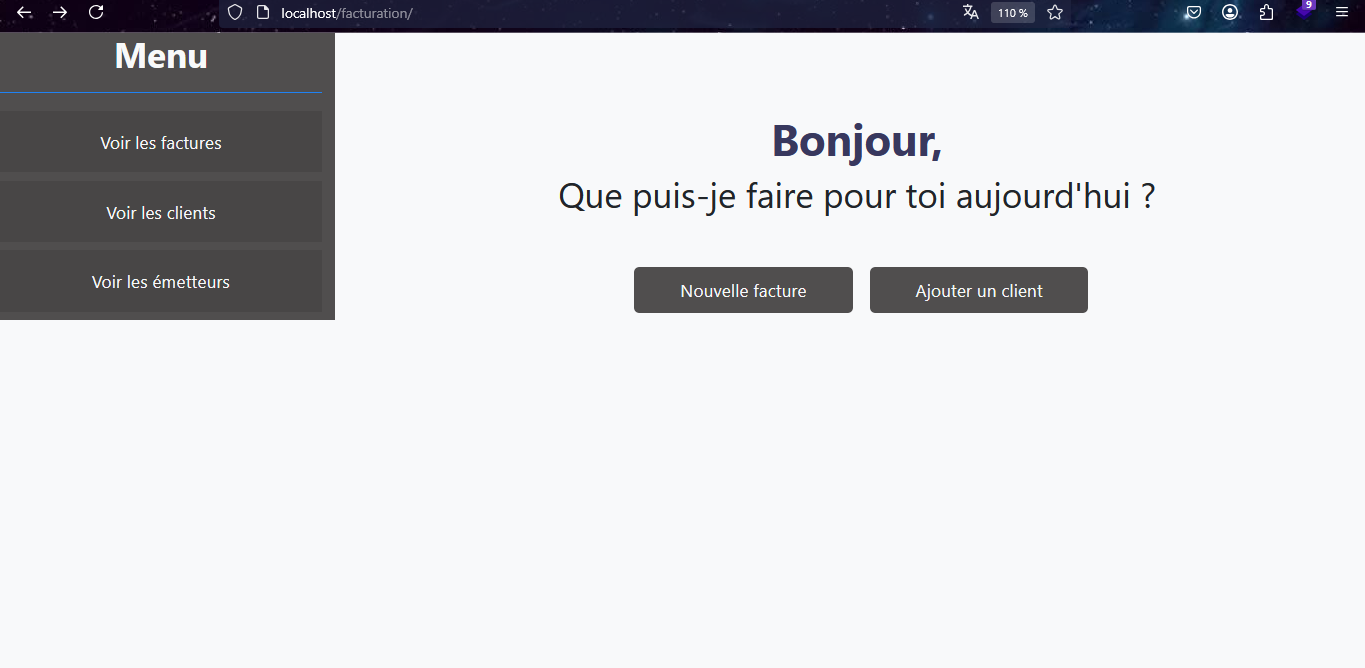Open Voir les émetteurs menu item
The image size is (1365, 668).
pyautogui.click(x=161, y=281)
